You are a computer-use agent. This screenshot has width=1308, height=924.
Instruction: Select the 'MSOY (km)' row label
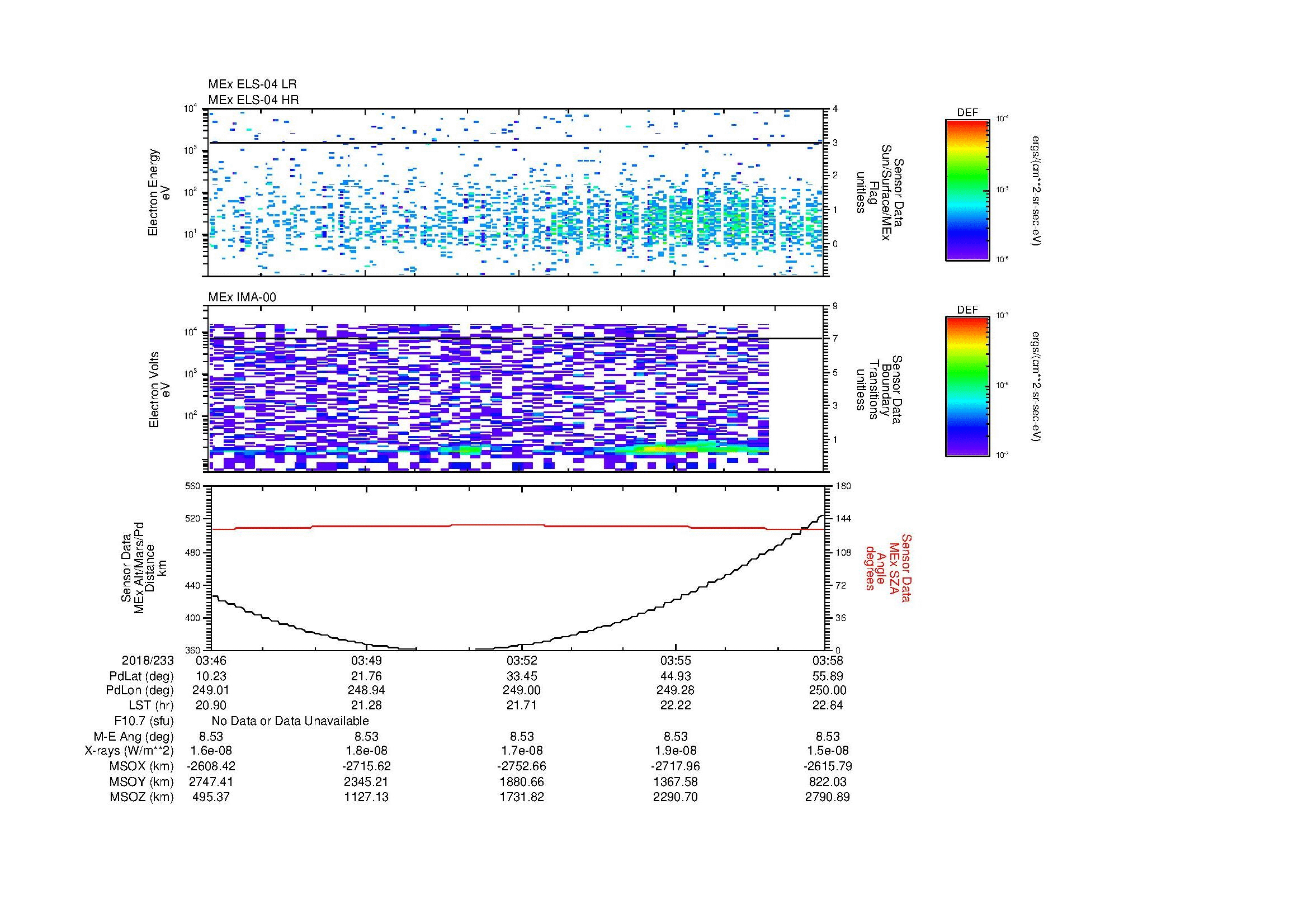141,781
